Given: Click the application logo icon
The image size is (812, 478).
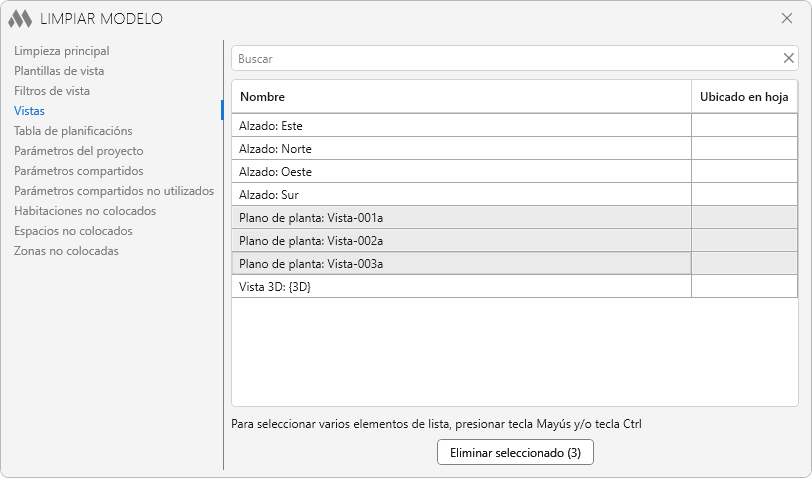Looking at the screenshot, I should [20, 18].
